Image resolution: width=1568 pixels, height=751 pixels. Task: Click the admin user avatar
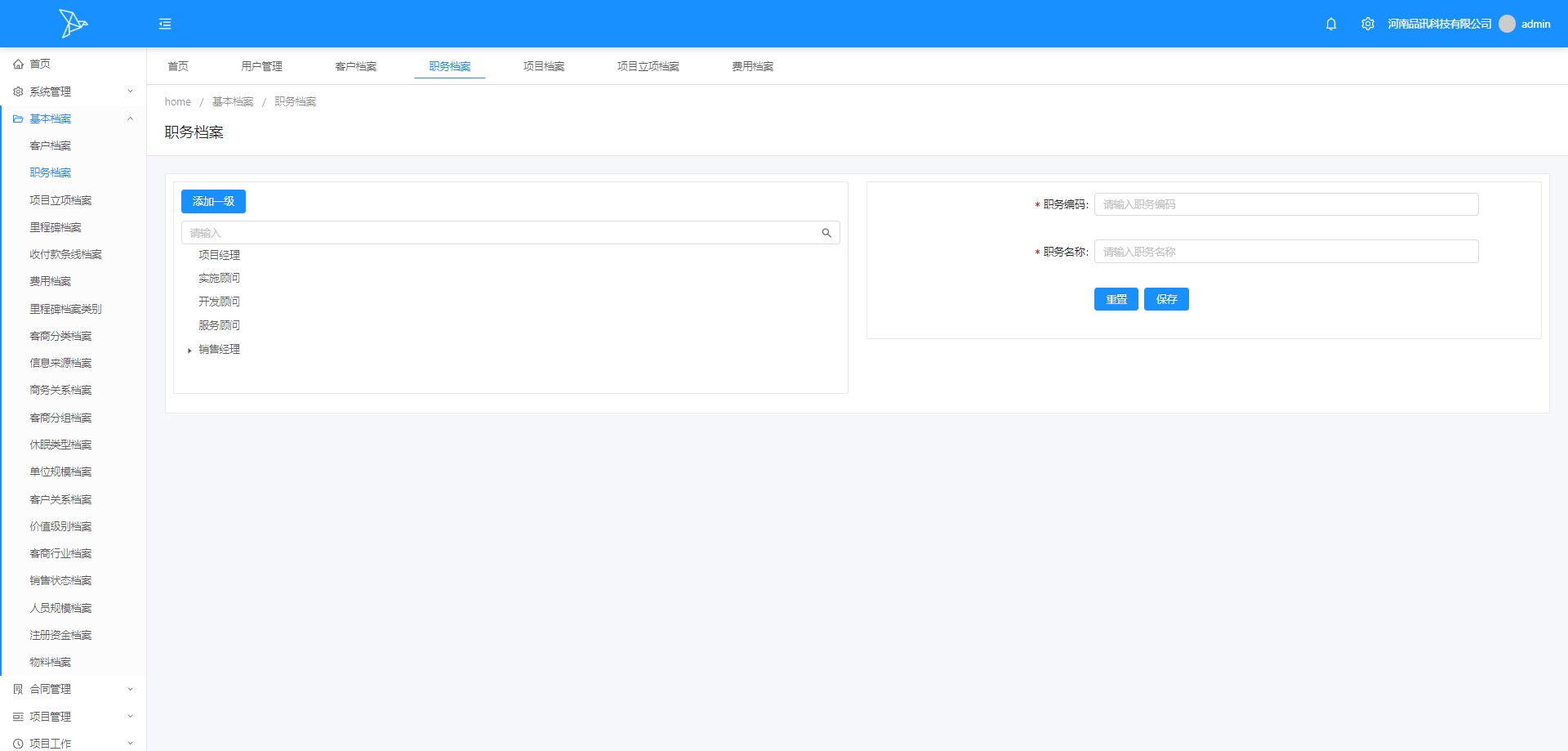tap(1507, 24)
